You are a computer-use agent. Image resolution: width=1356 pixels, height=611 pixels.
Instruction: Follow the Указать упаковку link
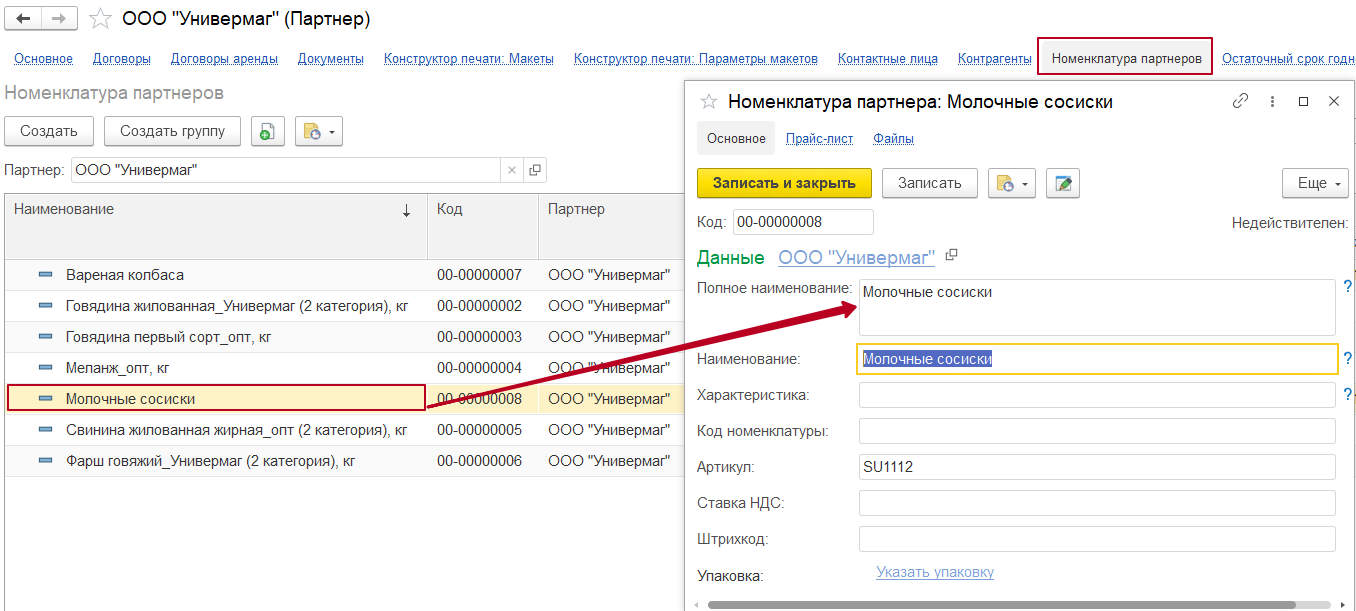point(935,572)
